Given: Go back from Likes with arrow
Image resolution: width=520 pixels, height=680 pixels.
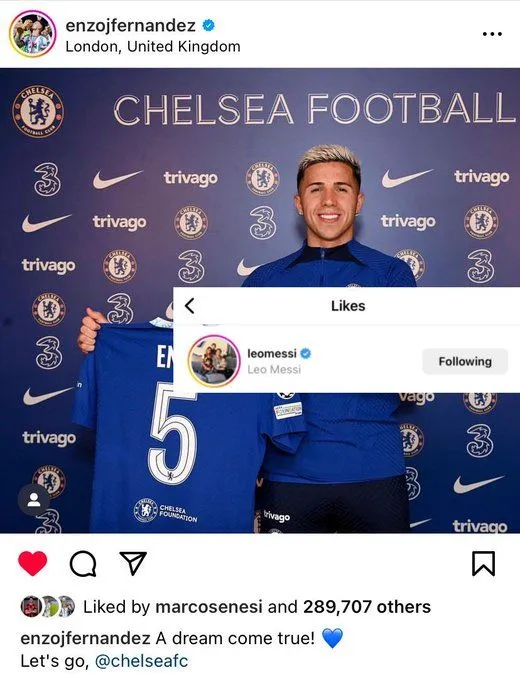Looking at the screenshot, I should coord(190,306).
